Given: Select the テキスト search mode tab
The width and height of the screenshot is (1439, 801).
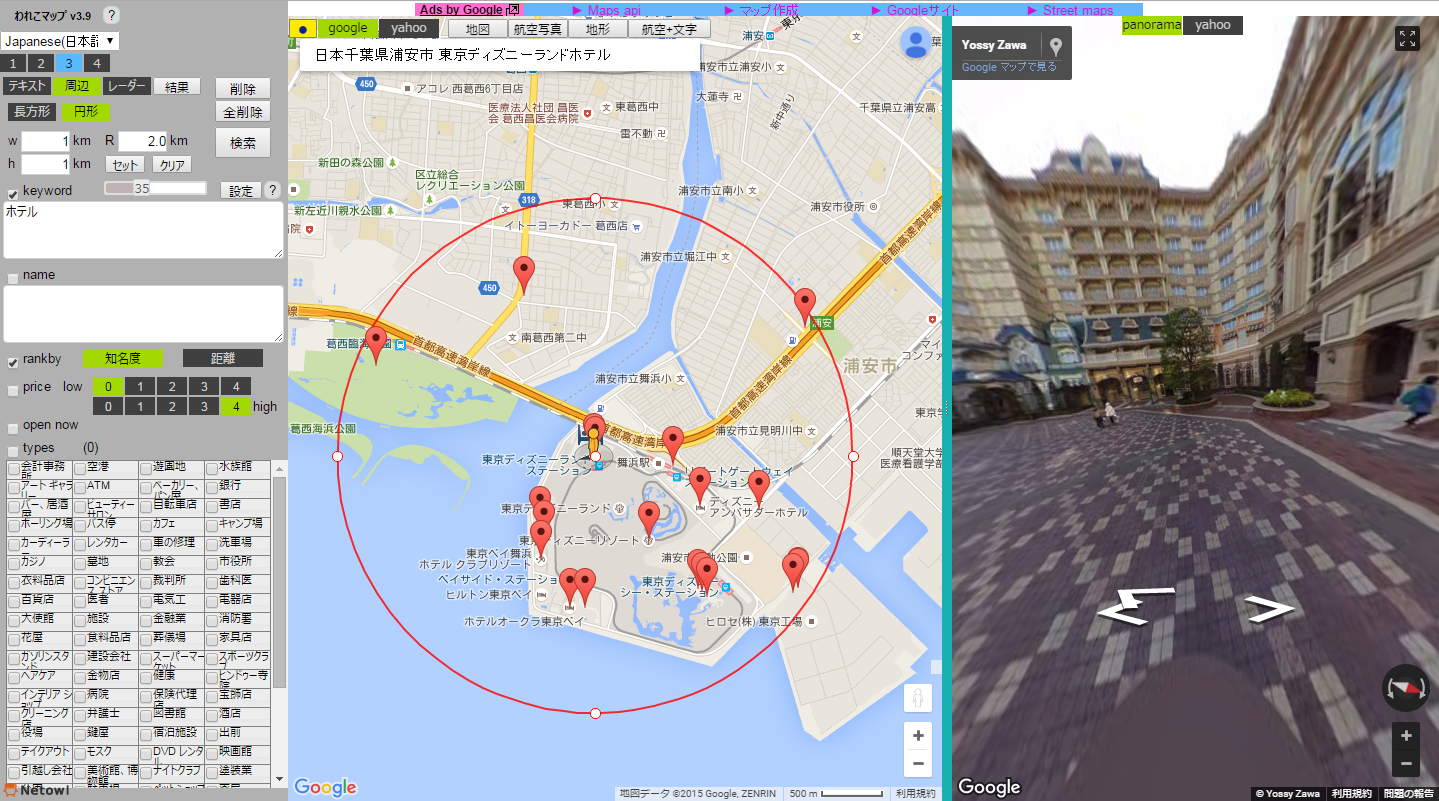Looking at the screenshot, I should (x=27, y=86).
